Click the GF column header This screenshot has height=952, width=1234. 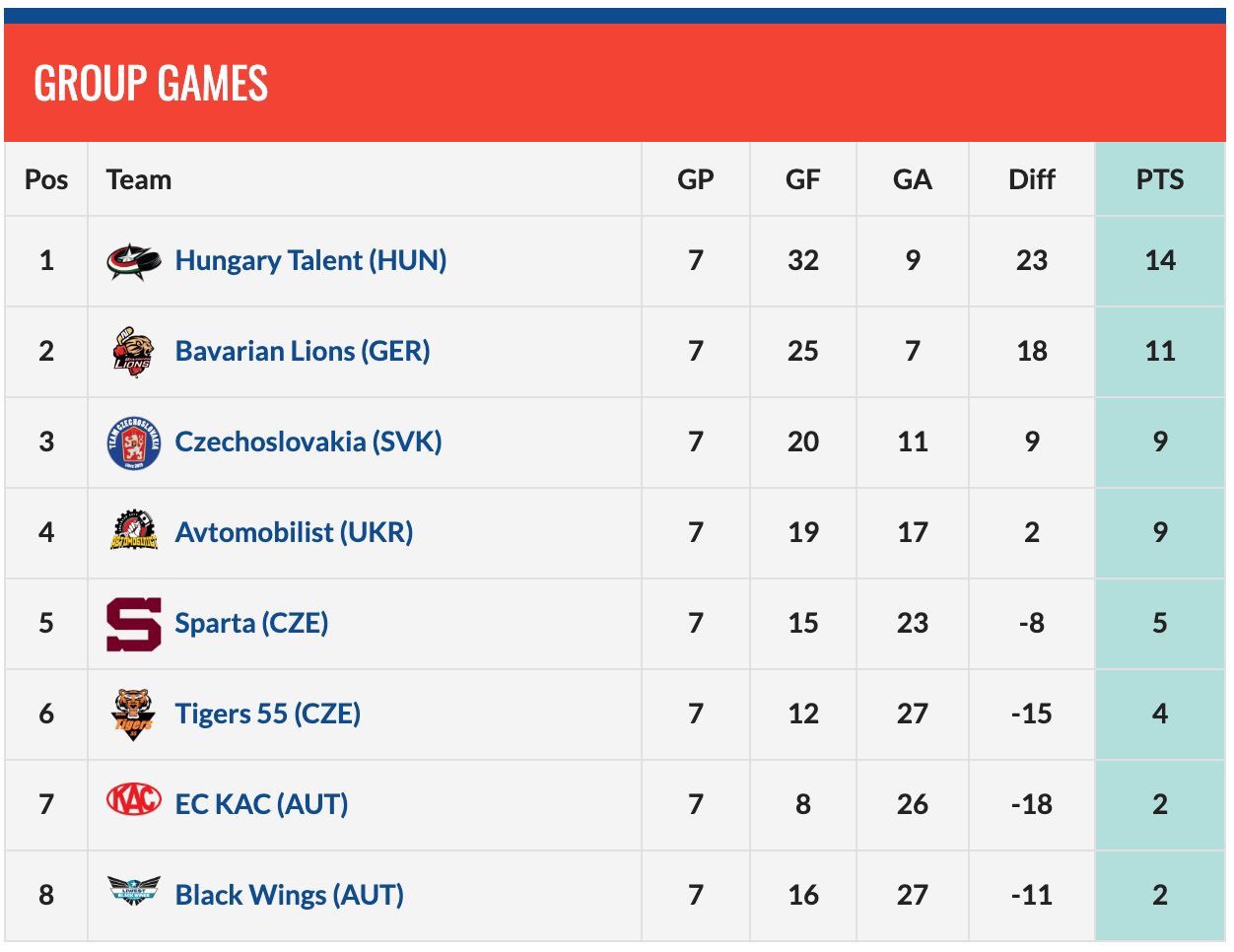(x=802, y=180)
